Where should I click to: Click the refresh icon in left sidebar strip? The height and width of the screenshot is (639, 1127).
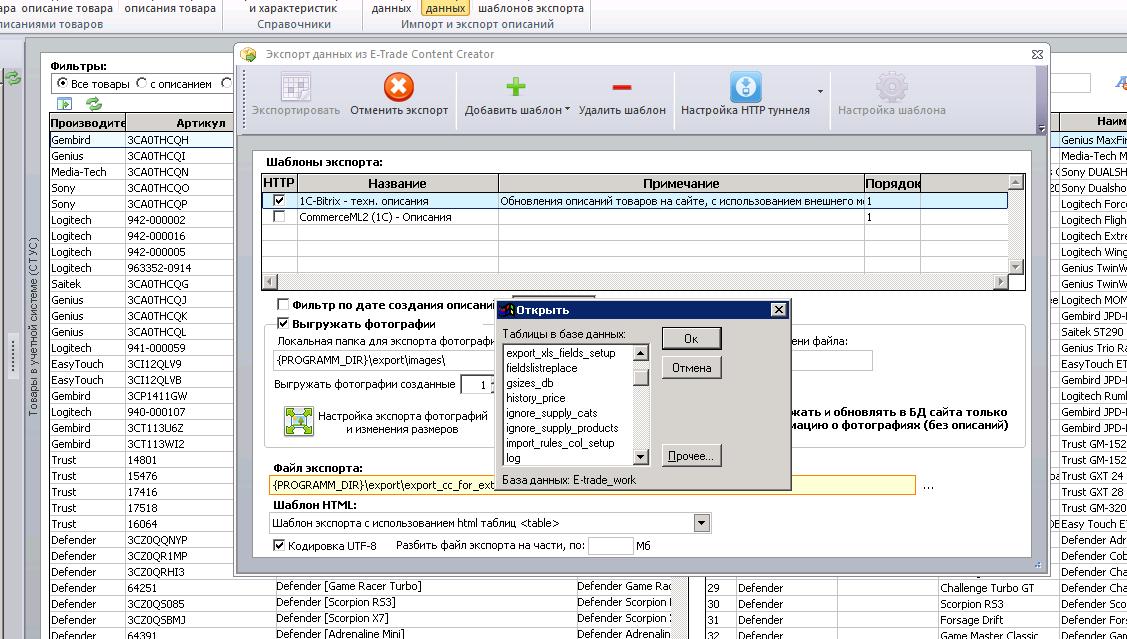[13, 78]
